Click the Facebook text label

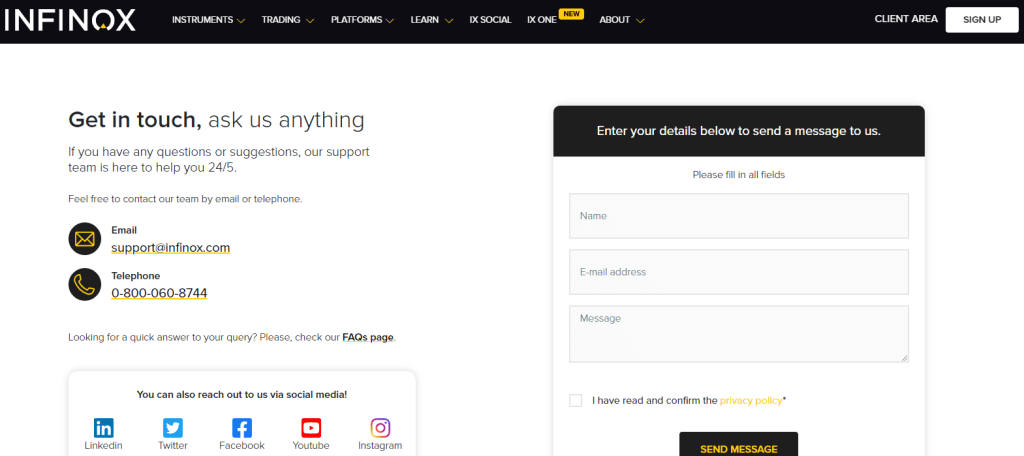pos(242,446)
